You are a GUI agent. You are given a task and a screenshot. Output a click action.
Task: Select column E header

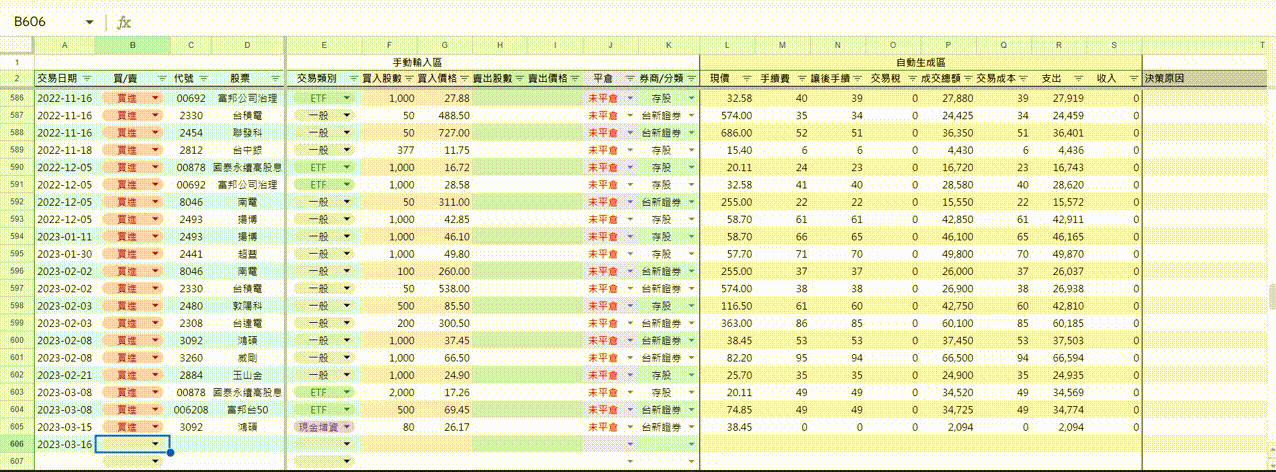[324, 46]
